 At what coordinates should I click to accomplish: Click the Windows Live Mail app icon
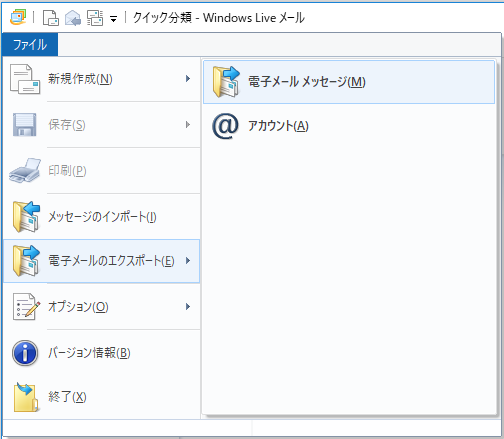(x=18, y=17)
